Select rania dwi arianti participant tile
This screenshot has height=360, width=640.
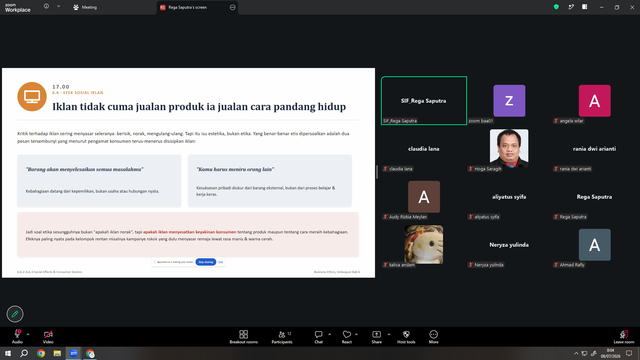coord(594,149)
